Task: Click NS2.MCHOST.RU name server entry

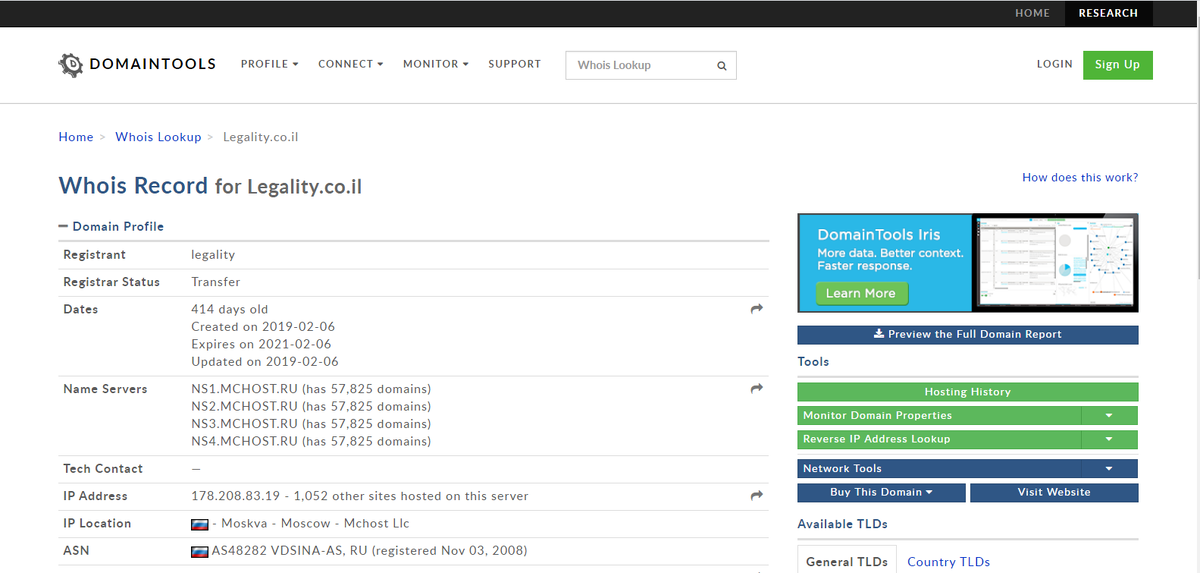Action: pos(311,407)
